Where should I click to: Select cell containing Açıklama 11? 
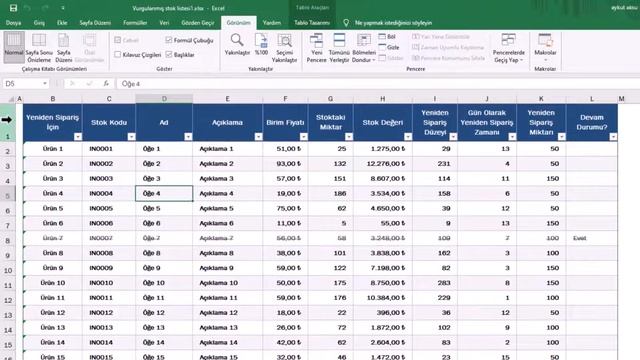[227, 298]
